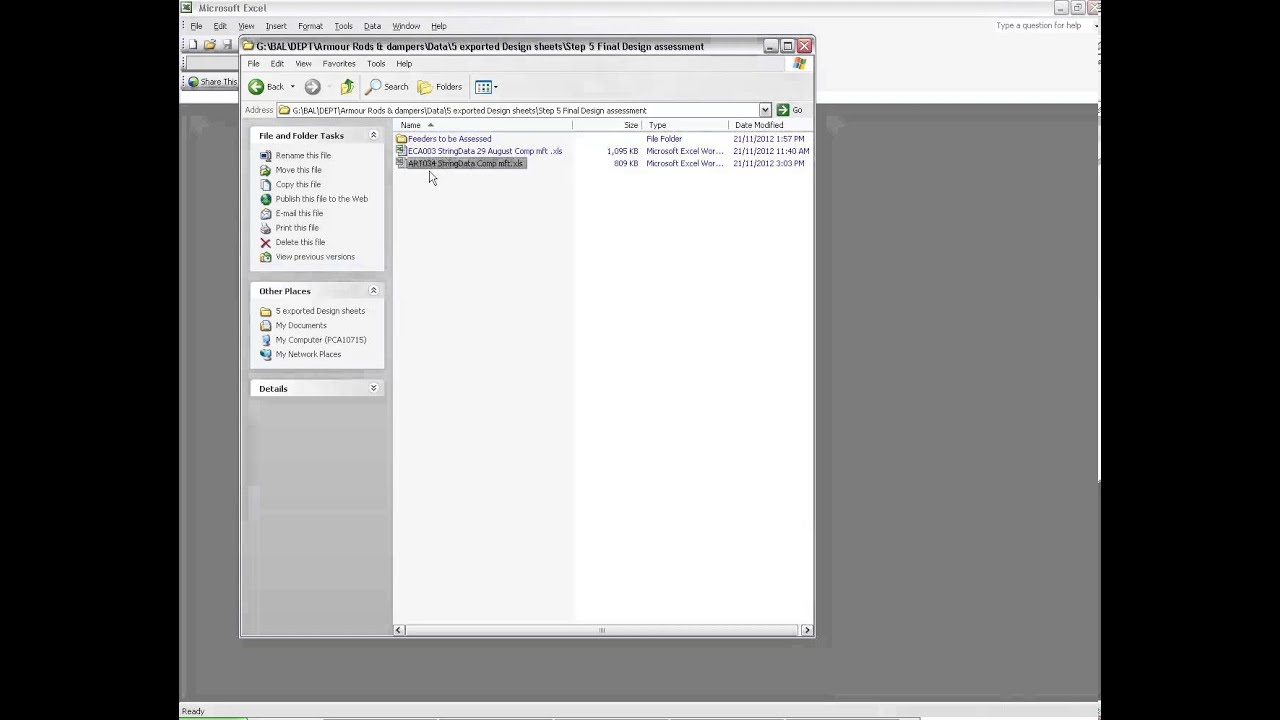This screenshot has width=1280, height=720.
Task: Open Excel's Window menu
Action: (x=406, y=26)
